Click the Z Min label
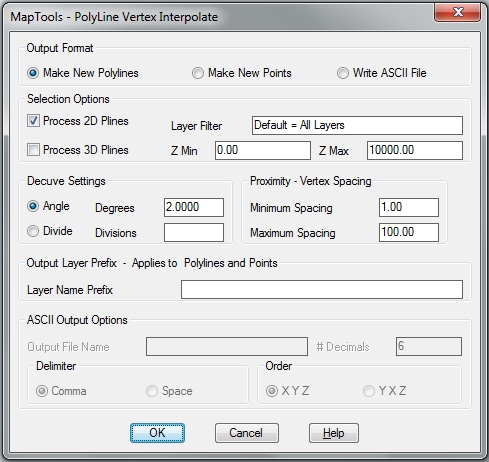The image size is (489, 462). [x=184, y=151]
